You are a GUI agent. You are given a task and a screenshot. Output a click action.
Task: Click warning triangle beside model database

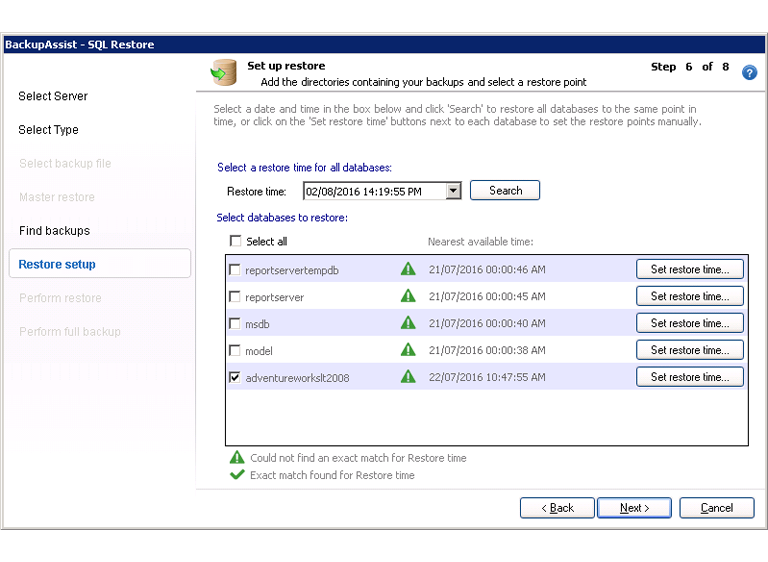click(408, 350)
